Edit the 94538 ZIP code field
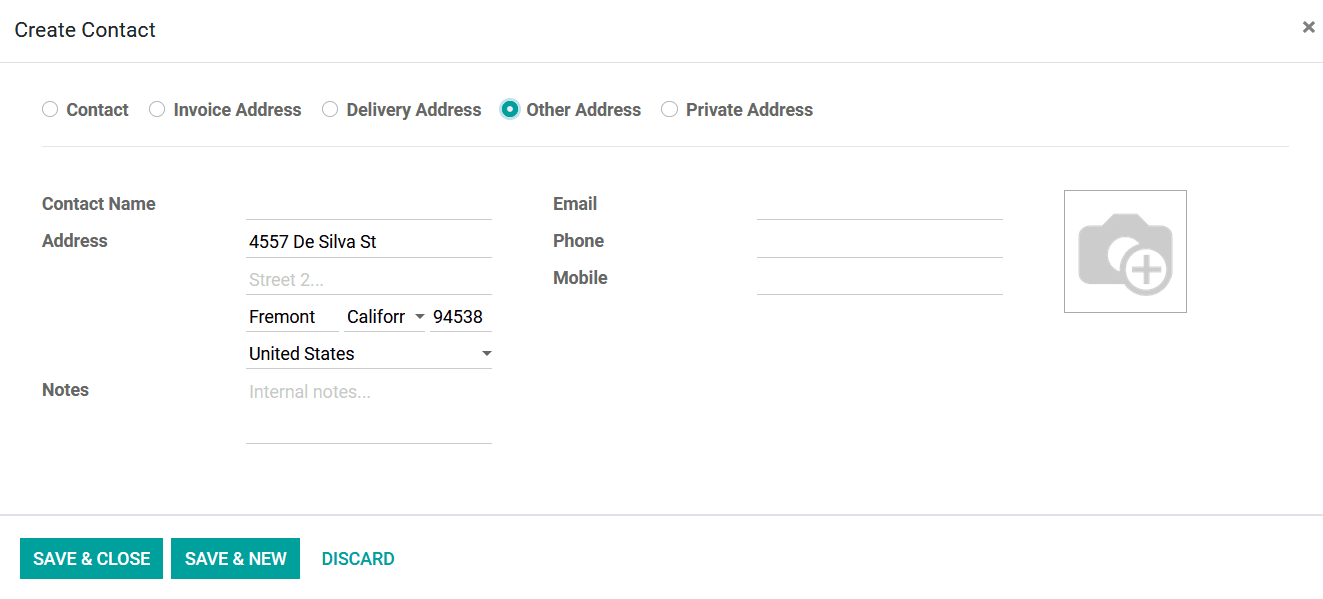The width and height of the screenshot is (1323, 599). tap(461, 317)
